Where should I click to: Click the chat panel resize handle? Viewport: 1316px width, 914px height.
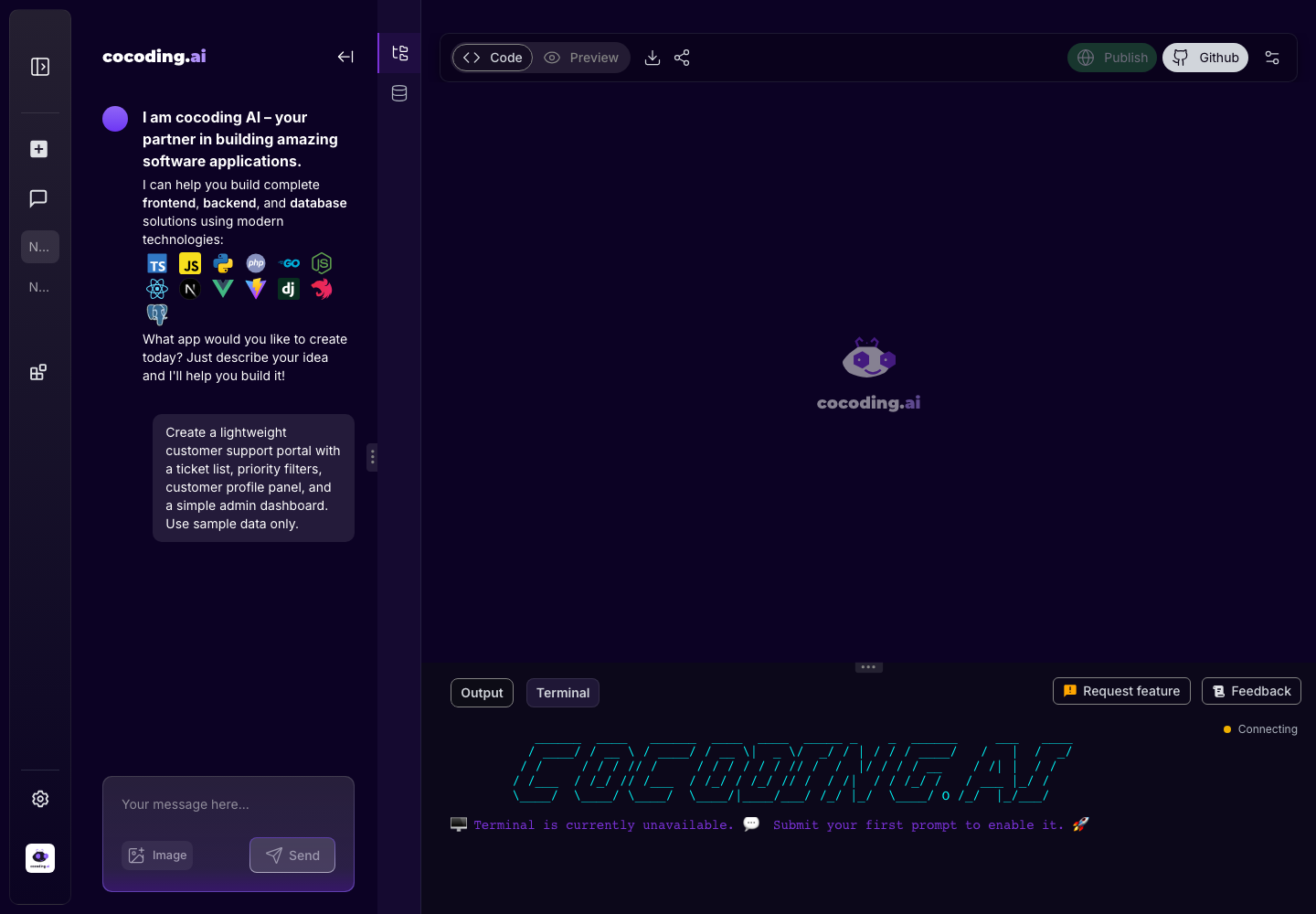pos(372,457)
